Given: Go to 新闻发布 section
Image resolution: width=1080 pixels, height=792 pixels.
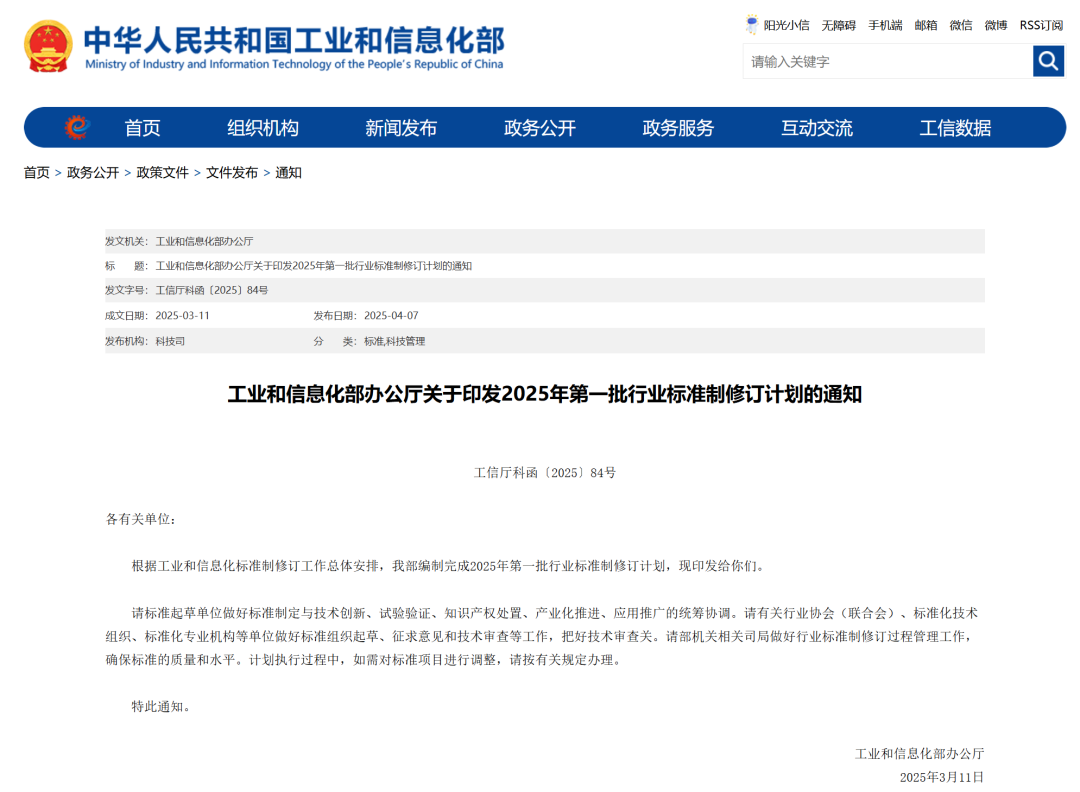Looking at the screenshot, I should coord(401,128).
